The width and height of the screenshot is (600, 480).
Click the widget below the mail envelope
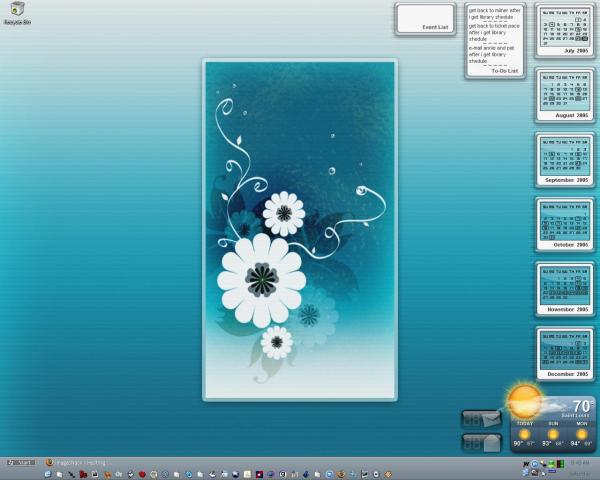pyautogui.click(x=482, y=442)
